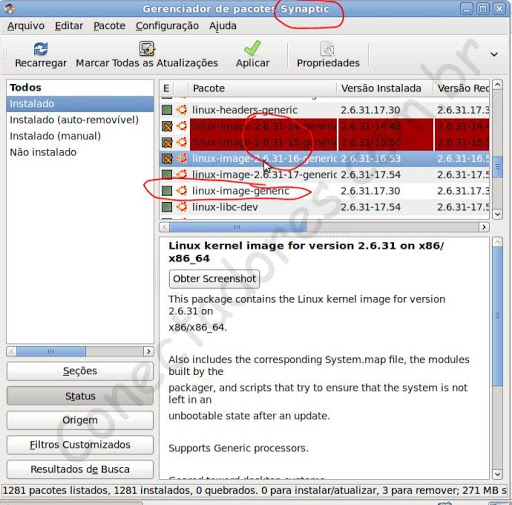This screenshot has height=505, width=512.
Task: Select Não instalado filter
Action: (80, 152)
